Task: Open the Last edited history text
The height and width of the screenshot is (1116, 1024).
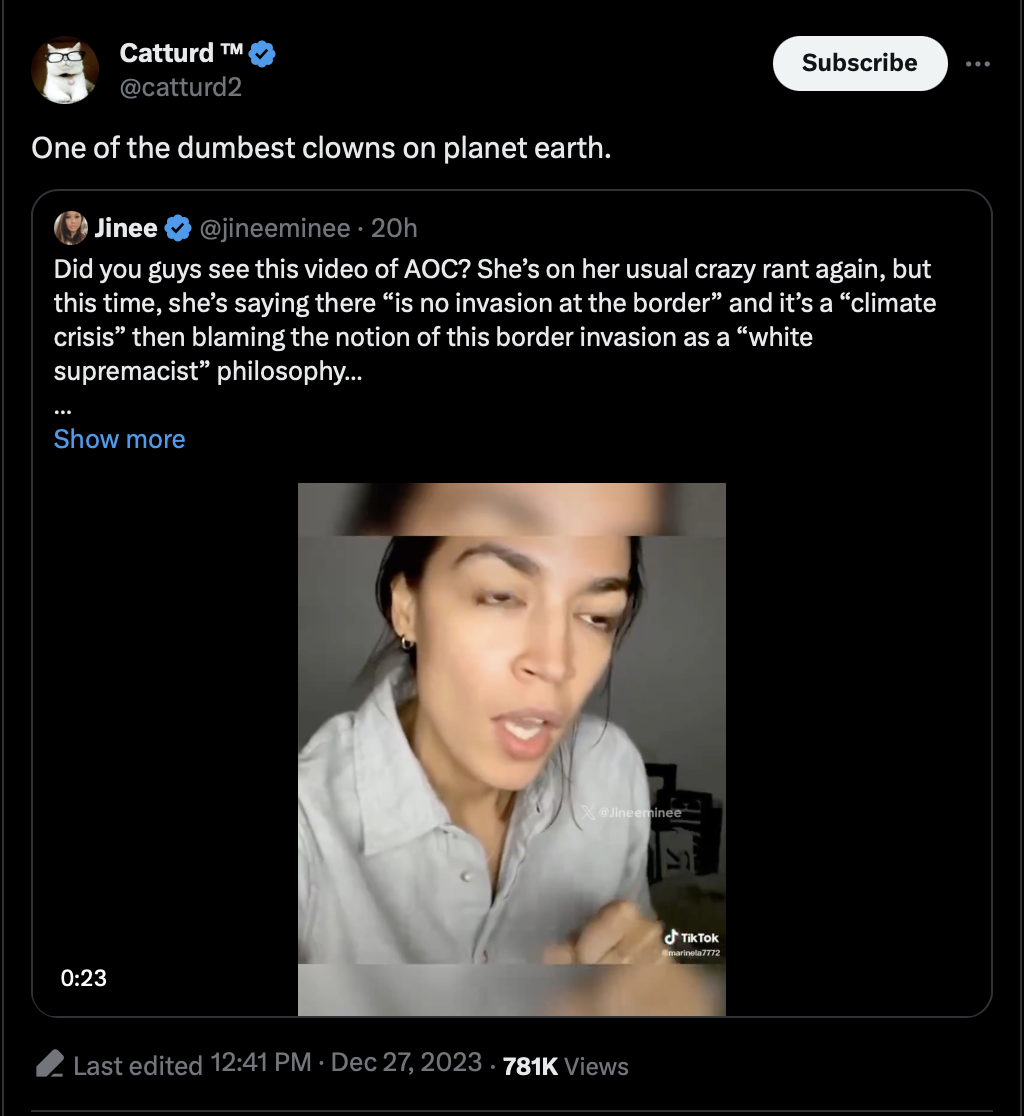Action: coord(138,1065)
